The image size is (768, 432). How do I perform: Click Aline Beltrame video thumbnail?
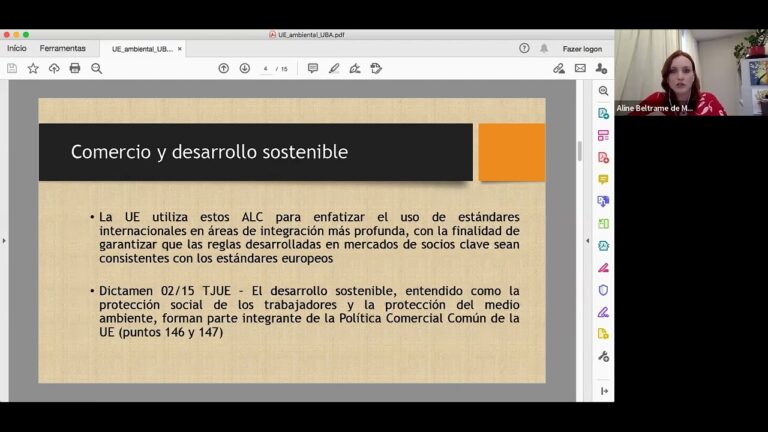pyautogui.click(x=691, y=72)
